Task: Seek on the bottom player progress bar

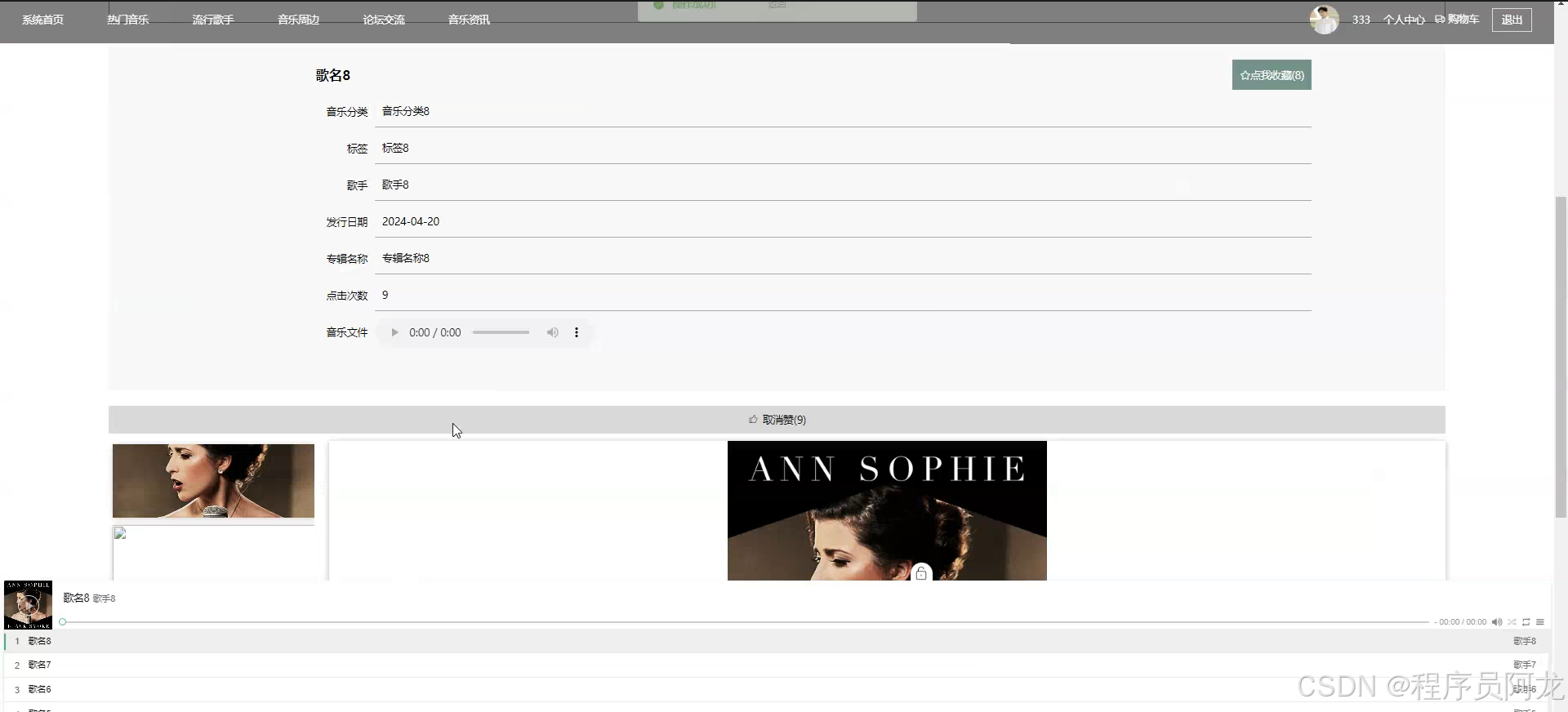Action: (x=746, y=622)
